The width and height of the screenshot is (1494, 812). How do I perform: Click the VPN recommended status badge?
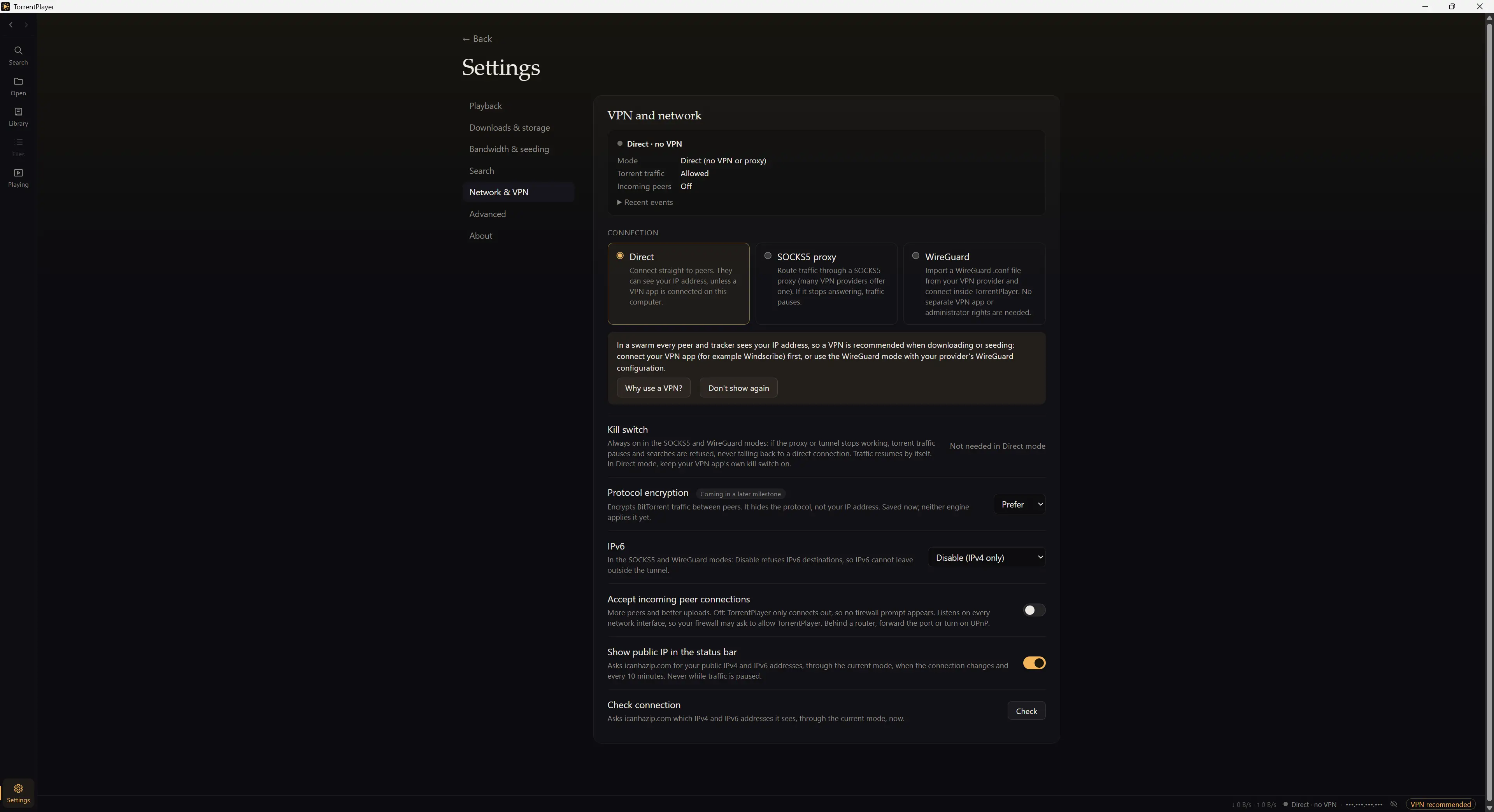click(1440, 804)
